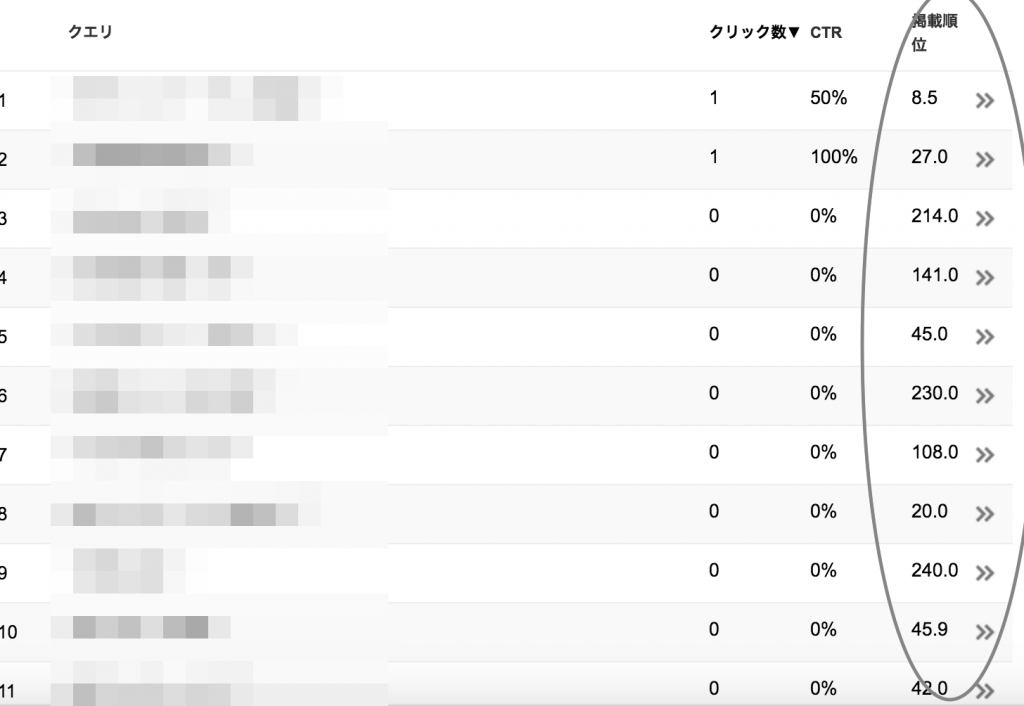
Task: Open the blurred query in row 5
Action: (180, 334)
